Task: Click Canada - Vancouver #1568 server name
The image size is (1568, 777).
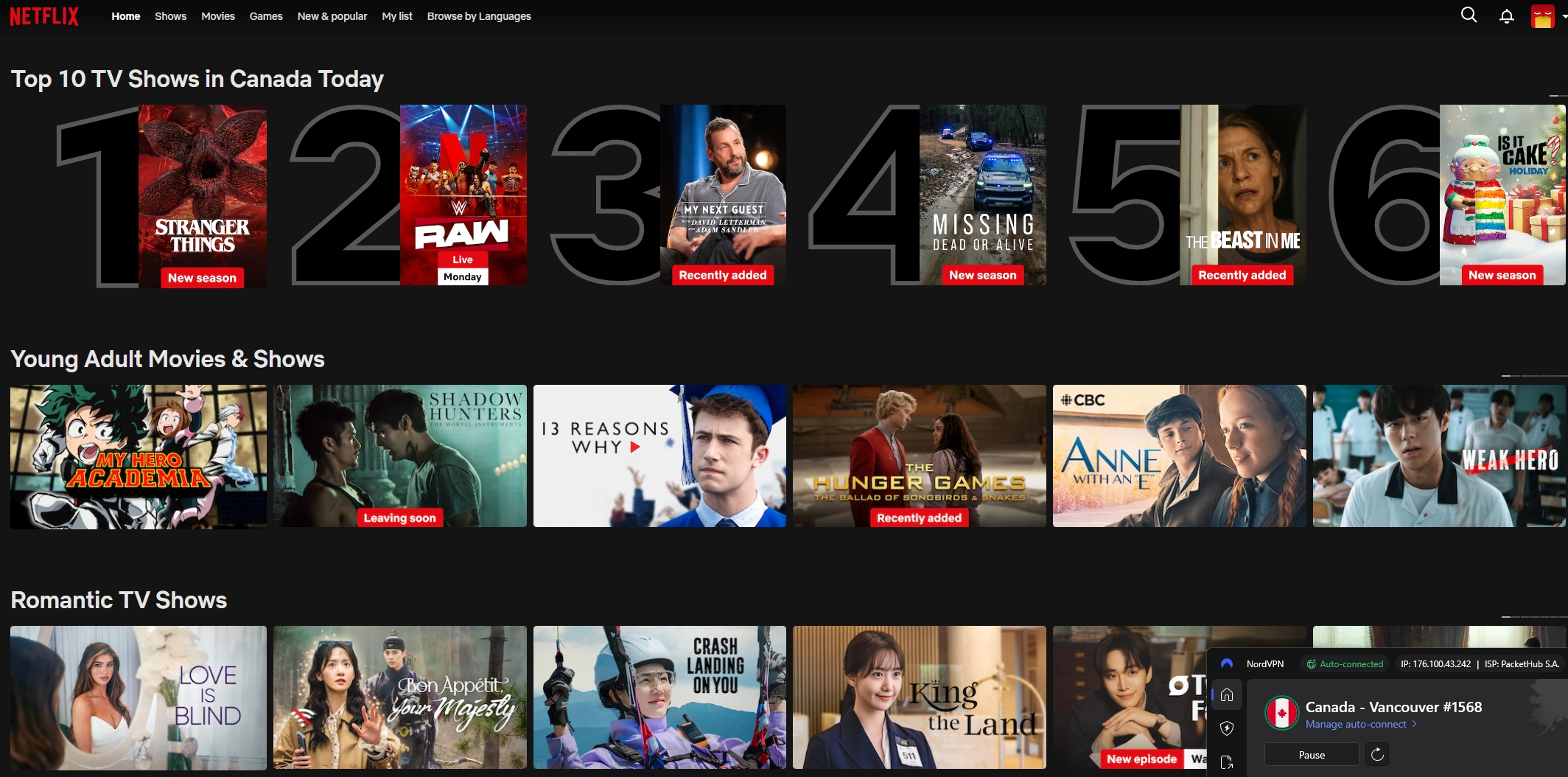Action: tap(1393, 706)
